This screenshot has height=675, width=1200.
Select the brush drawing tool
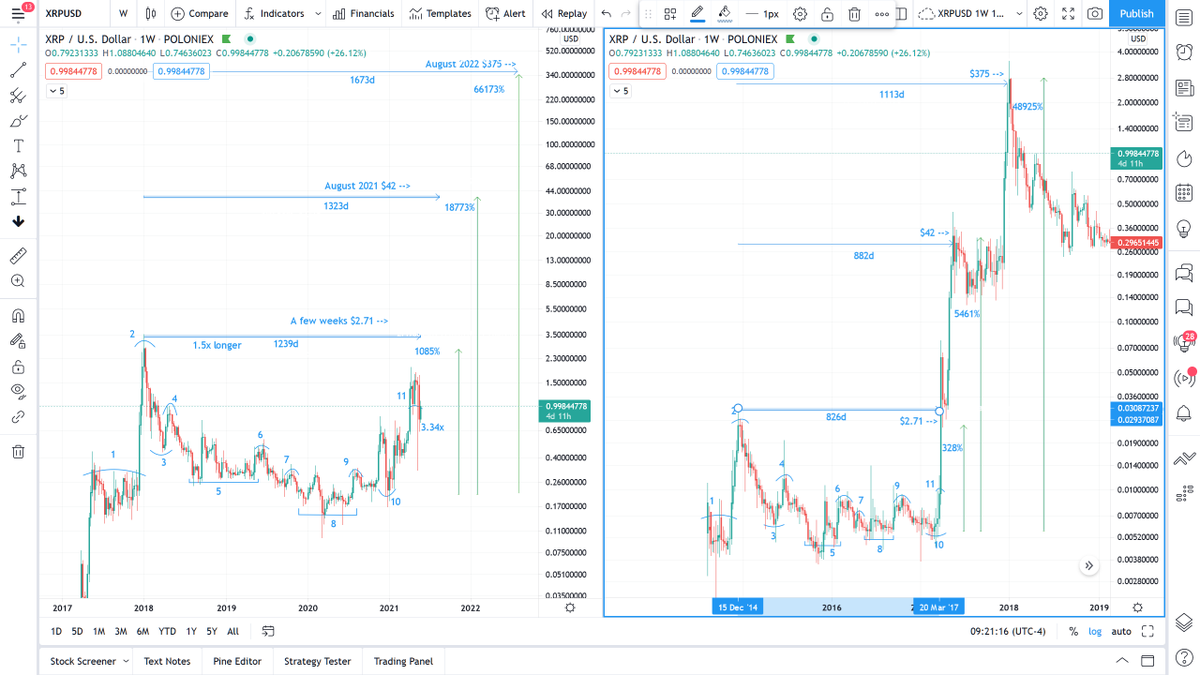point(18,121)
